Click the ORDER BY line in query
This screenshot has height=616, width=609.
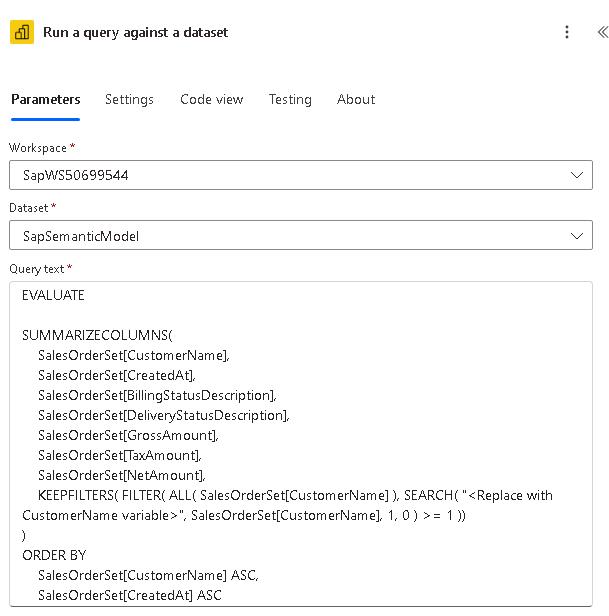tap(55, 555)
